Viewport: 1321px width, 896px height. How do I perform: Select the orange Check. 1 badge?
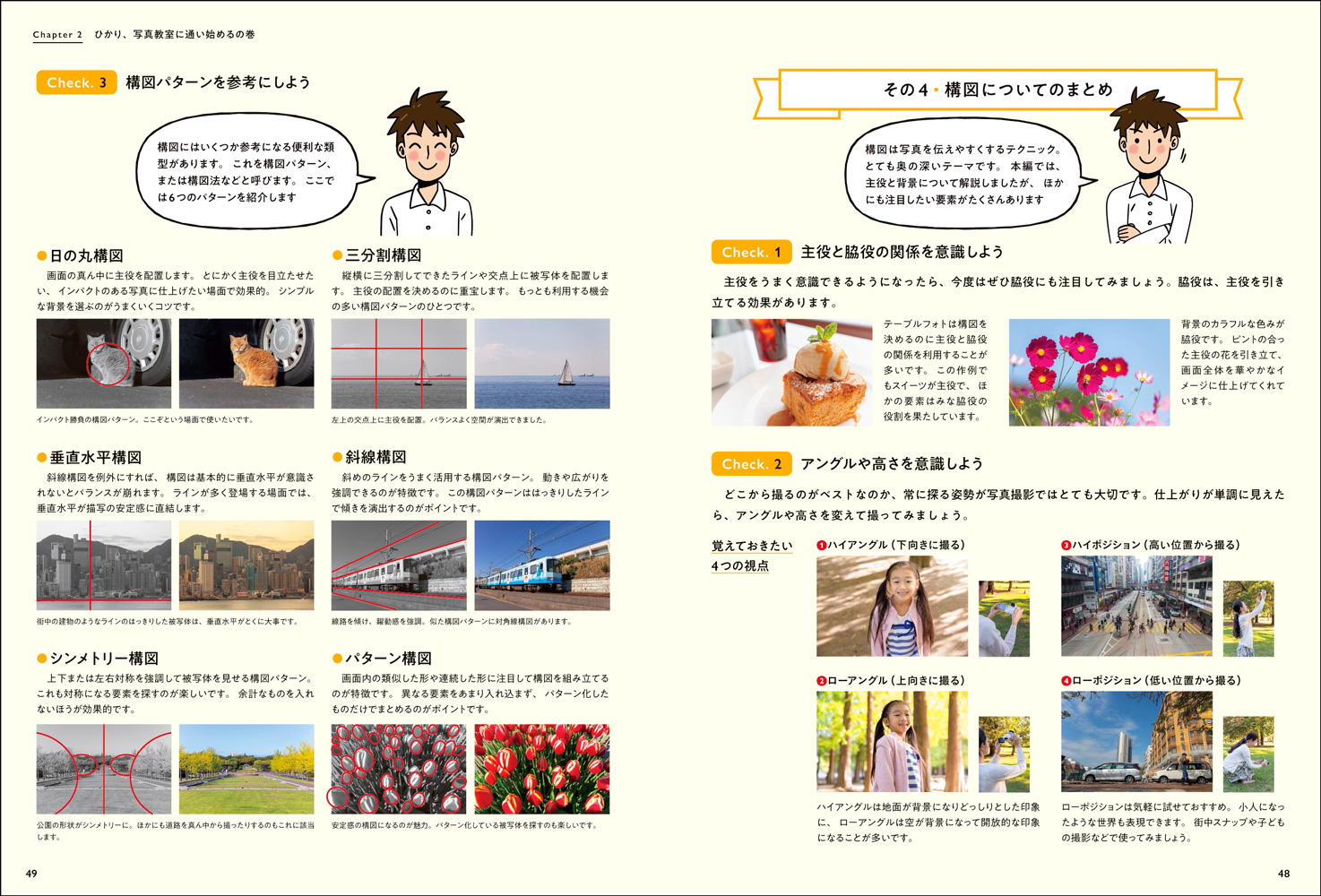tap(751, 253)
